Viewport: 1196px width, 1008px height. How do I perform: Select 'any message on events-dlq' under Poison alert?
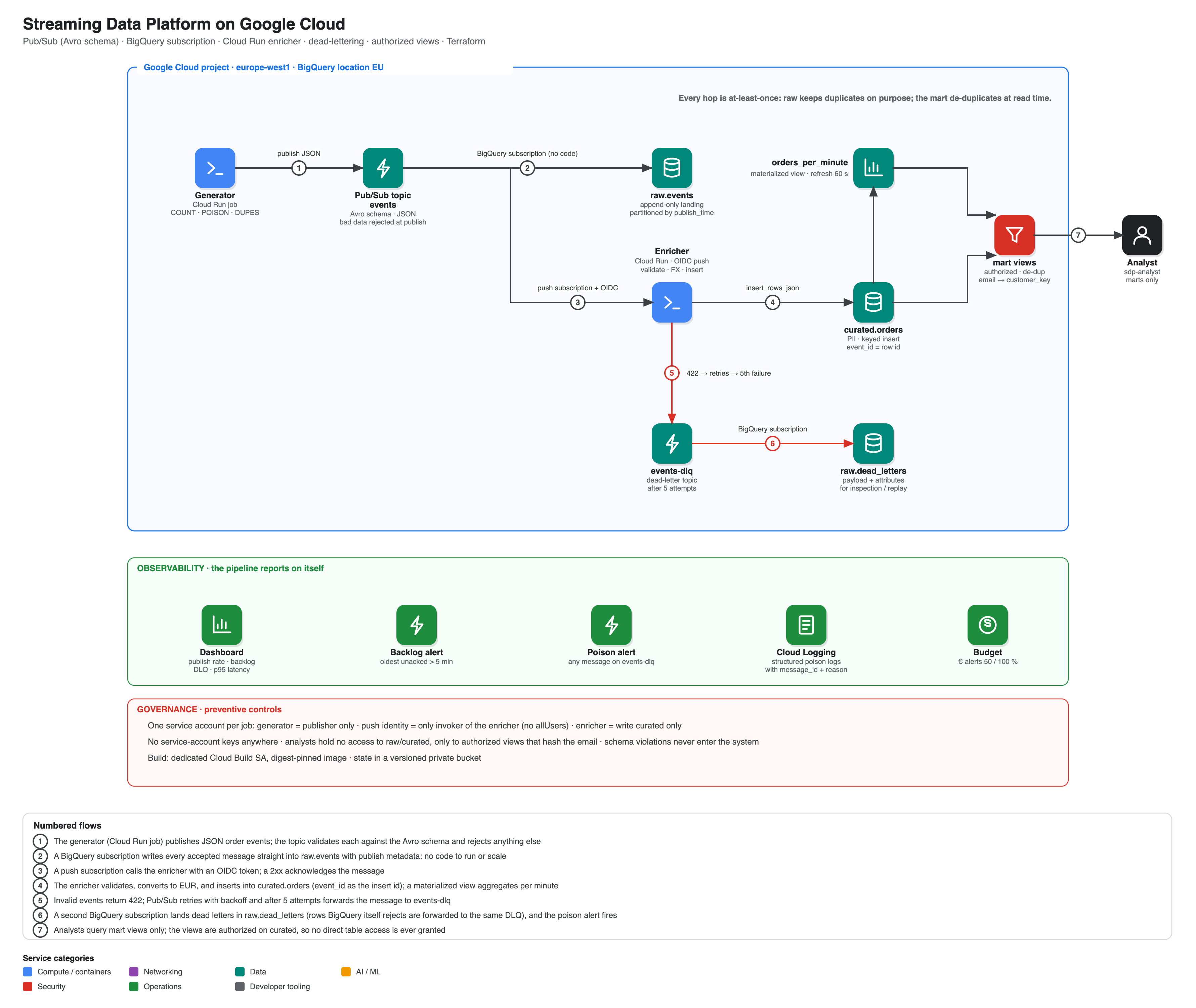coord(611,662)
